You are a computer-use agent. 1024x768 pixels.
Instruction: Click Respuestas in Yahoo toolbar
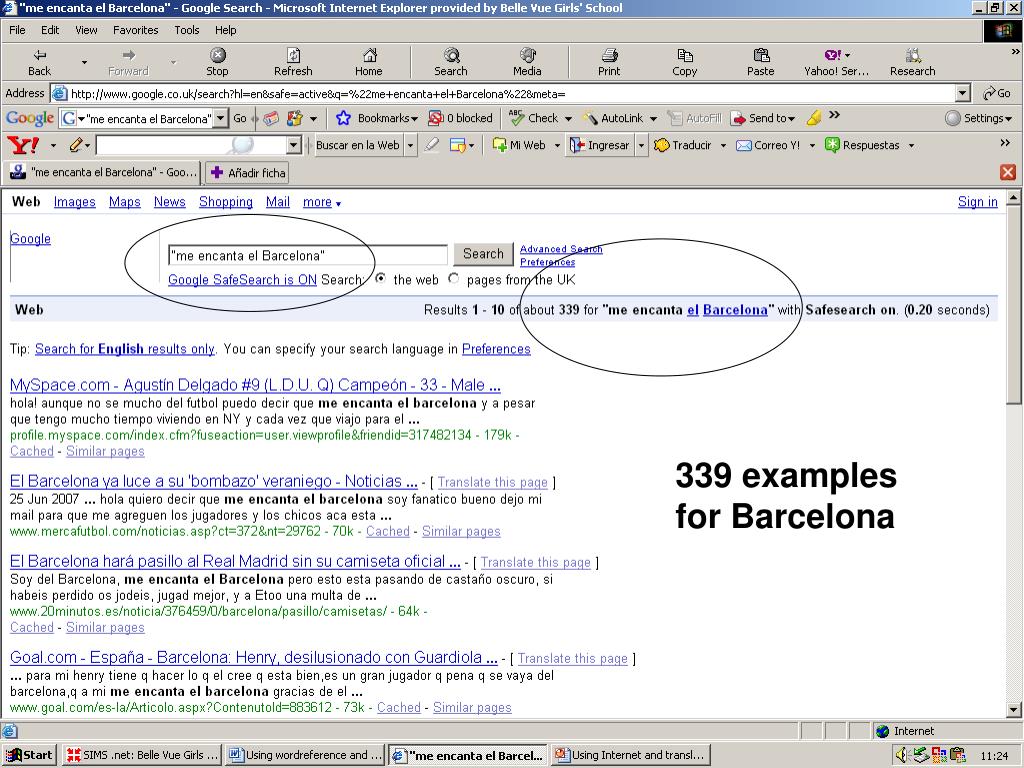click(862, 145)
